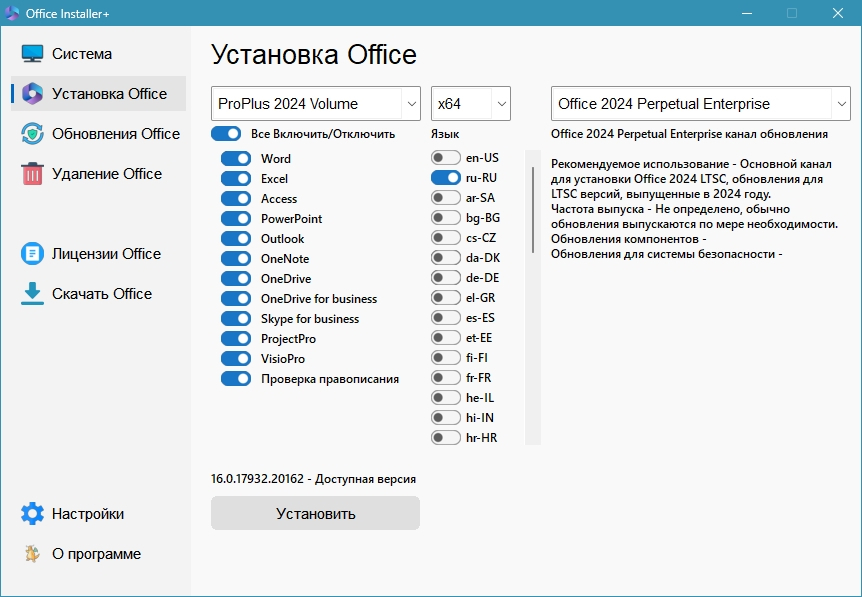Open Office 2024 Perpetual Enterprise channel dropdown

coord(700,103)
